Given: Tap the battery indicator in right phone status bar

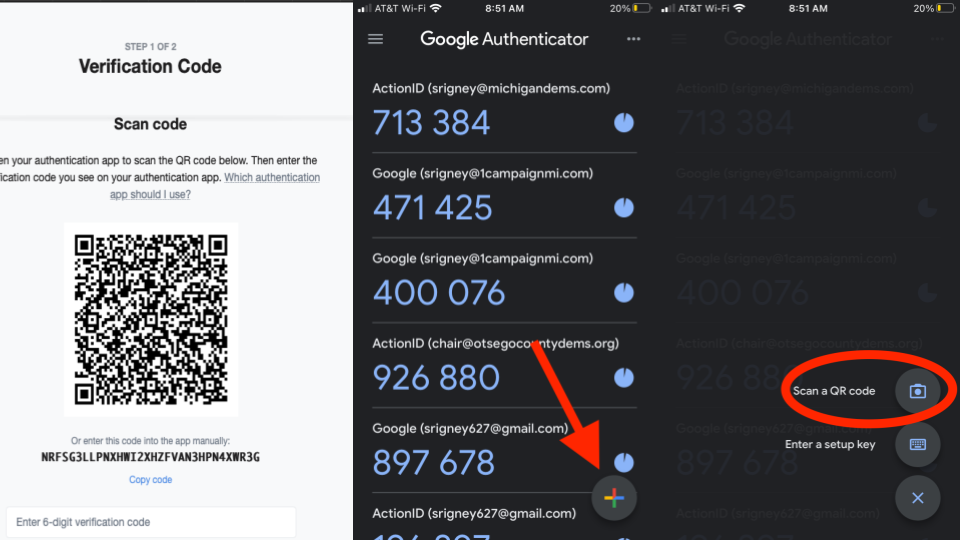Looking at the screenshot, I should [945, 9].
